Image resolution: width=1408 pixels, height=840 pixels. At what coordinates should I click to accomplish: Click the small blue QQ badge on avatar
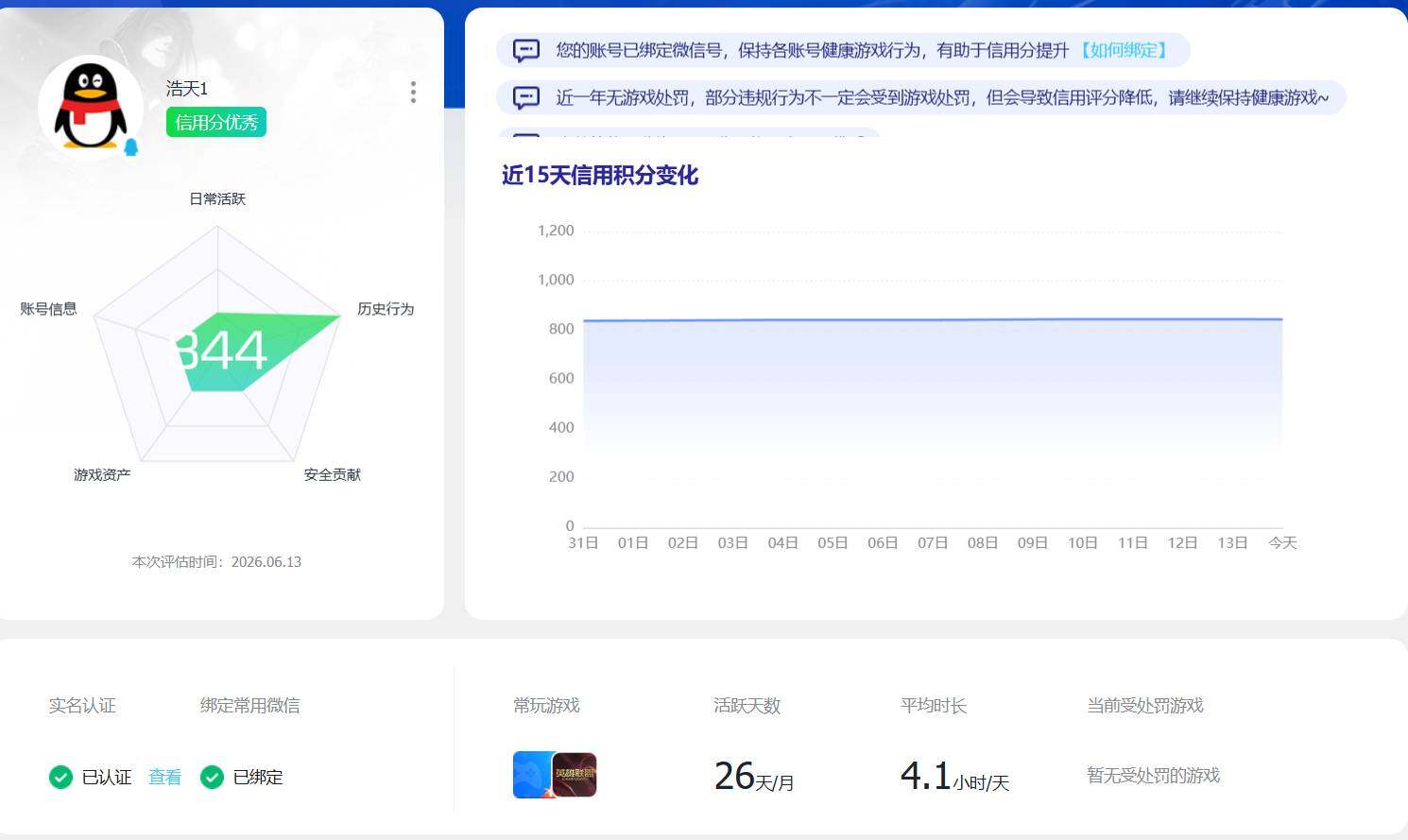click(x=131, y=146)
